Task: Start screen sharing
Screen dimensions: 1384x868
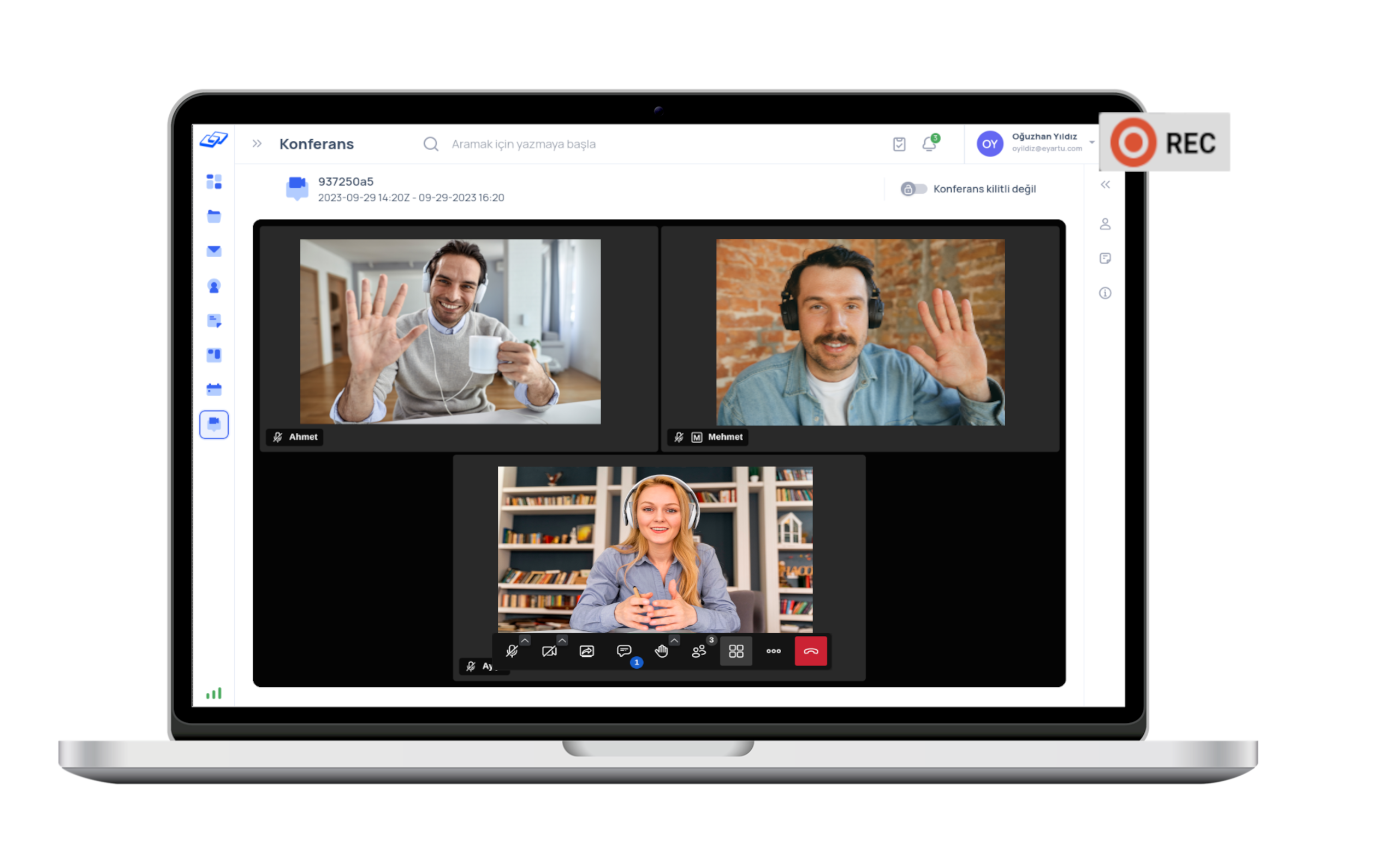Action: 587,651
